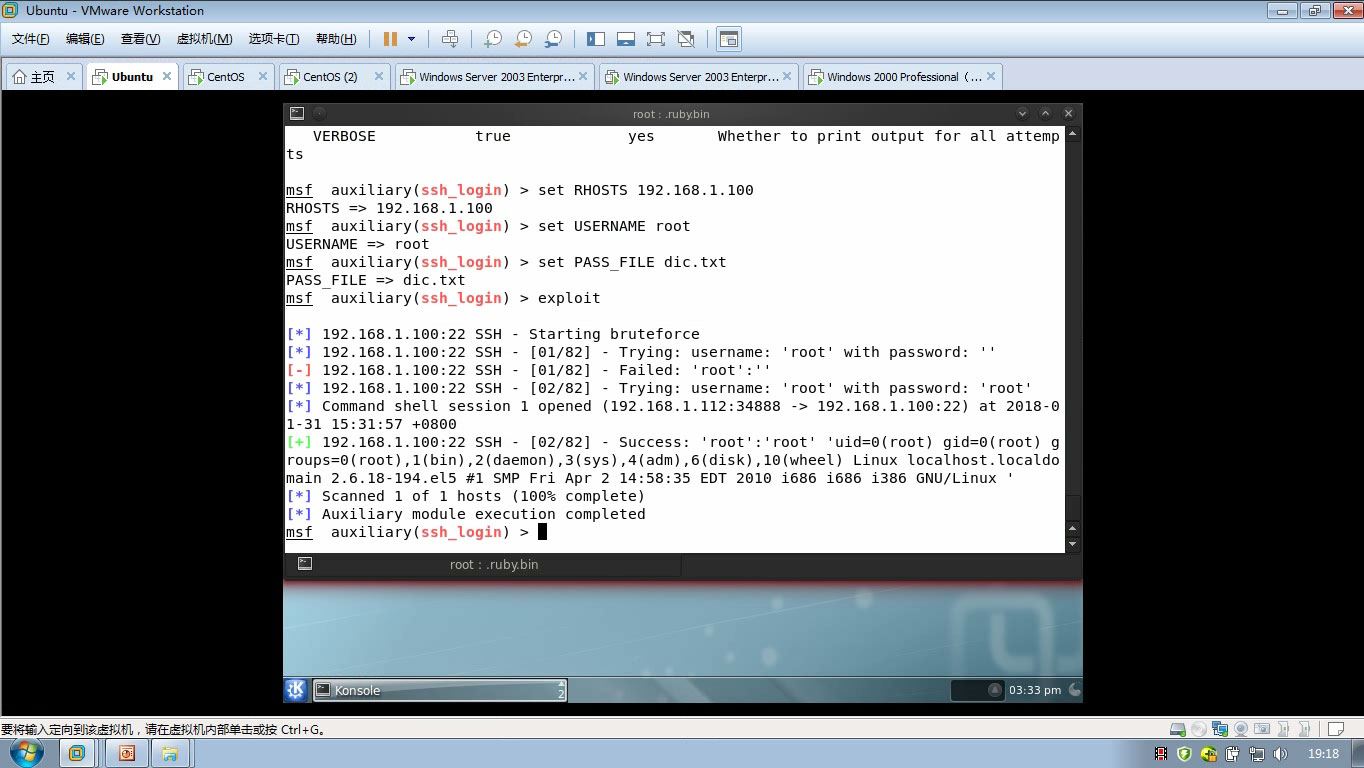Screen dimensions: 1364x768
Task: Click the 'Scanned 1 of 1 hosts' line
Action: (466, 496)
